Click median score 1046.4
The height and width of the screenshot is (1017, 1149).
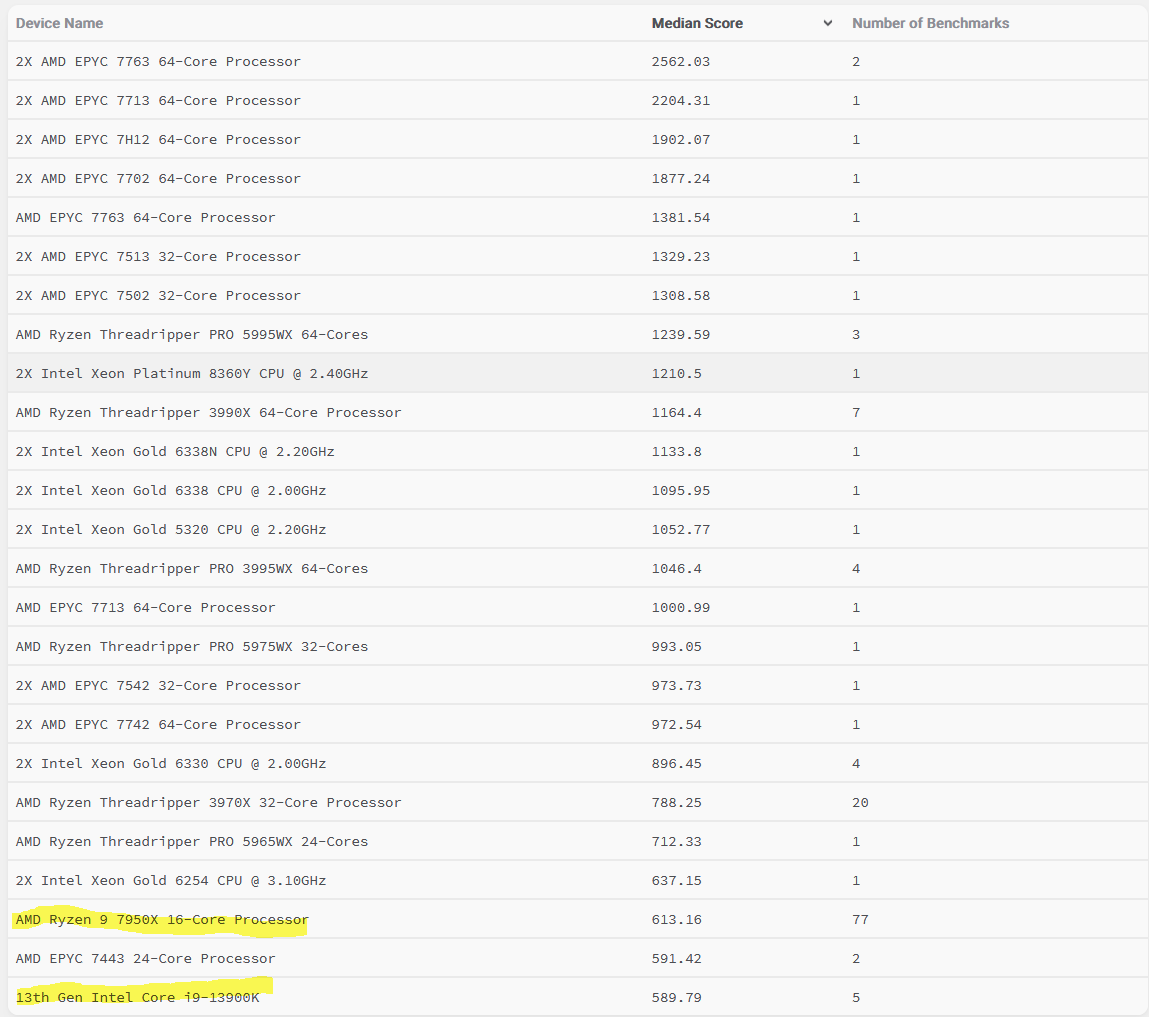pyautogui.click(x=676, y=569)
